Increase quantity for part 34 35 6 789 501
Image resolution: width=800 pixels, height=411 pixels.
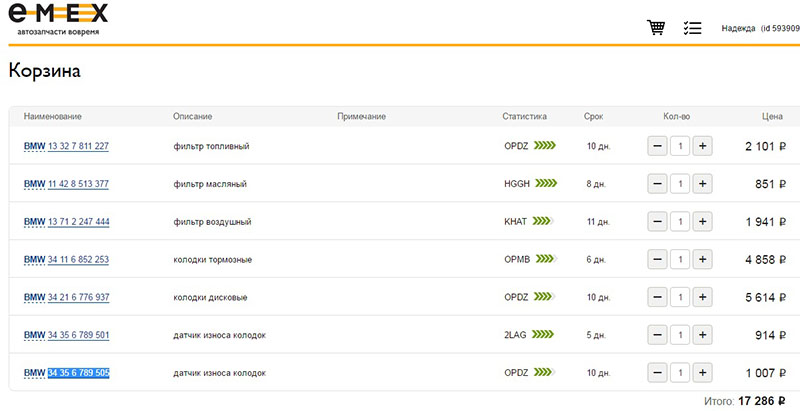[x=703, y=335]
